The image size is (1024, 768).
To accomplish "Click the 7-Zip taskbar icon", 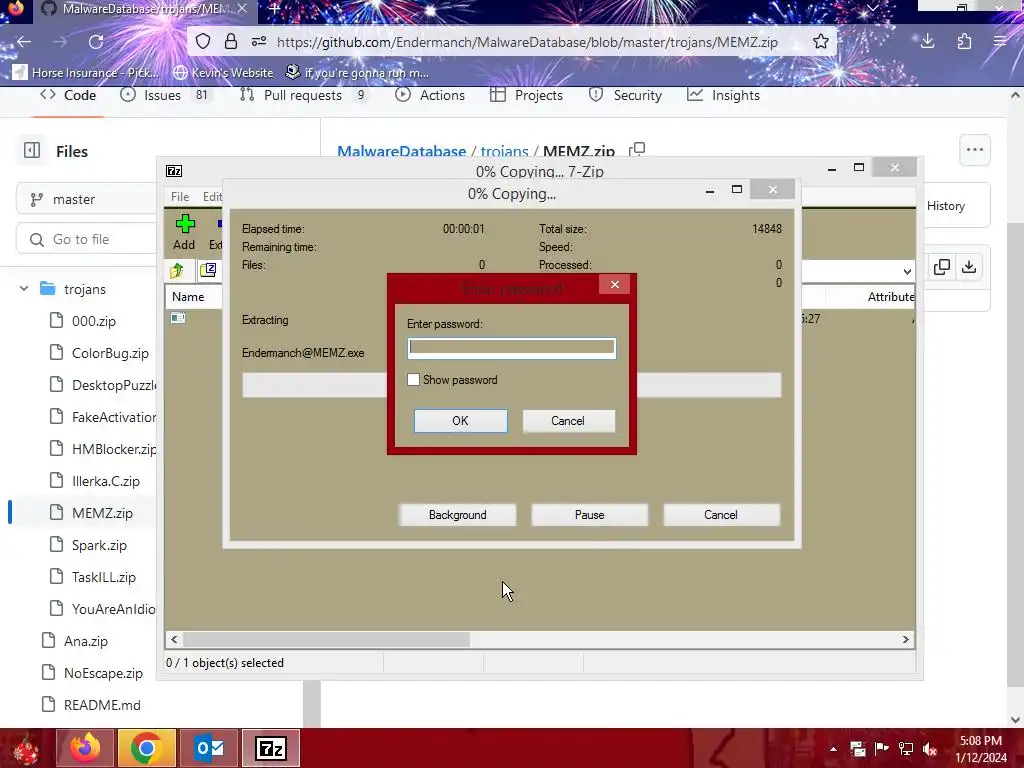I will pos(271,748).
